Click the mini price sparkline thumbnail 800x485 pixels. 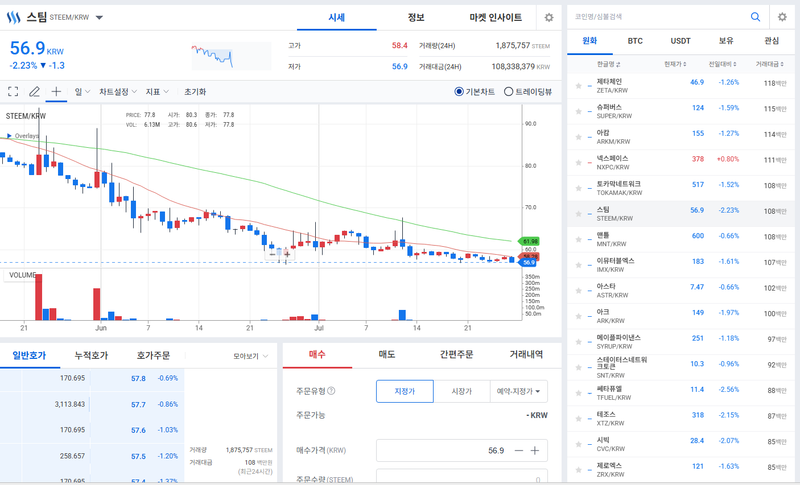point(231,56)
